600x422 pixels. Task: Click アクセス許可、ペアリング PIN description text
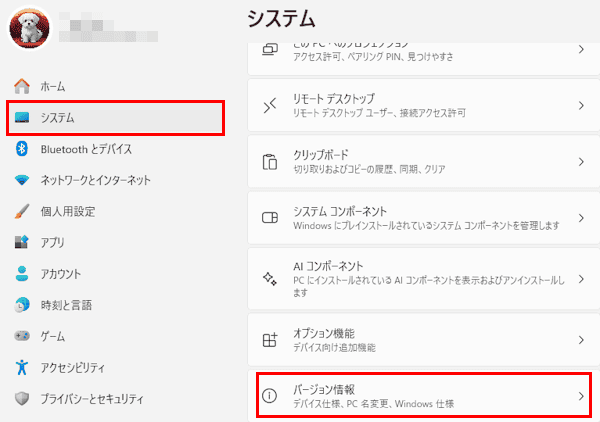point(373,57)
